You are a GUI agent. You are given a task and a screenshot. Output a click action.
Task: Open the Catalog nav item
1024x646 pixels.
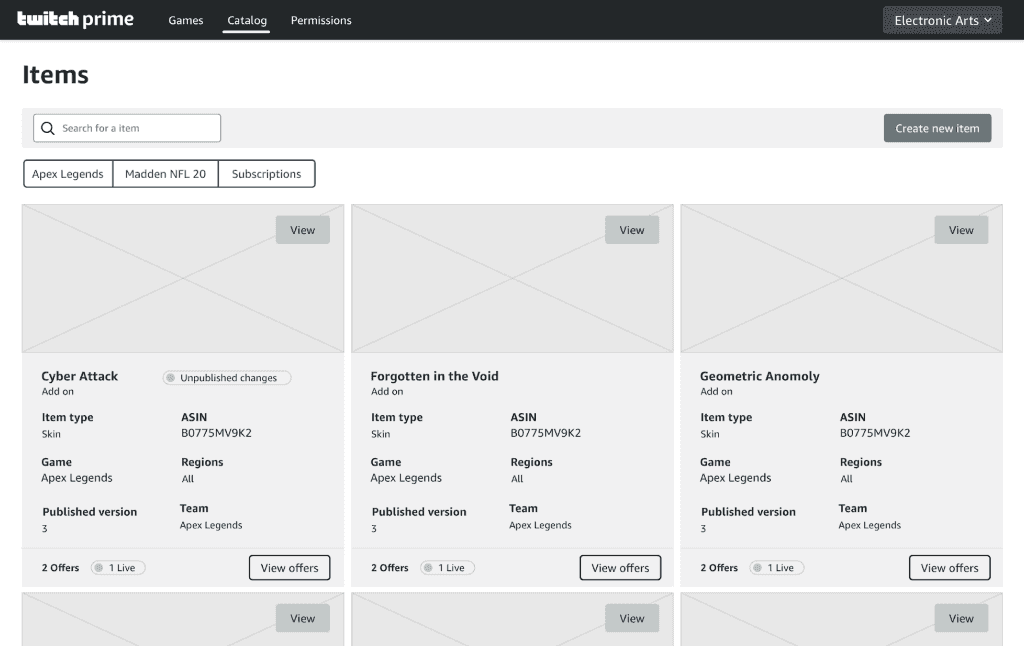coord(247,20)
